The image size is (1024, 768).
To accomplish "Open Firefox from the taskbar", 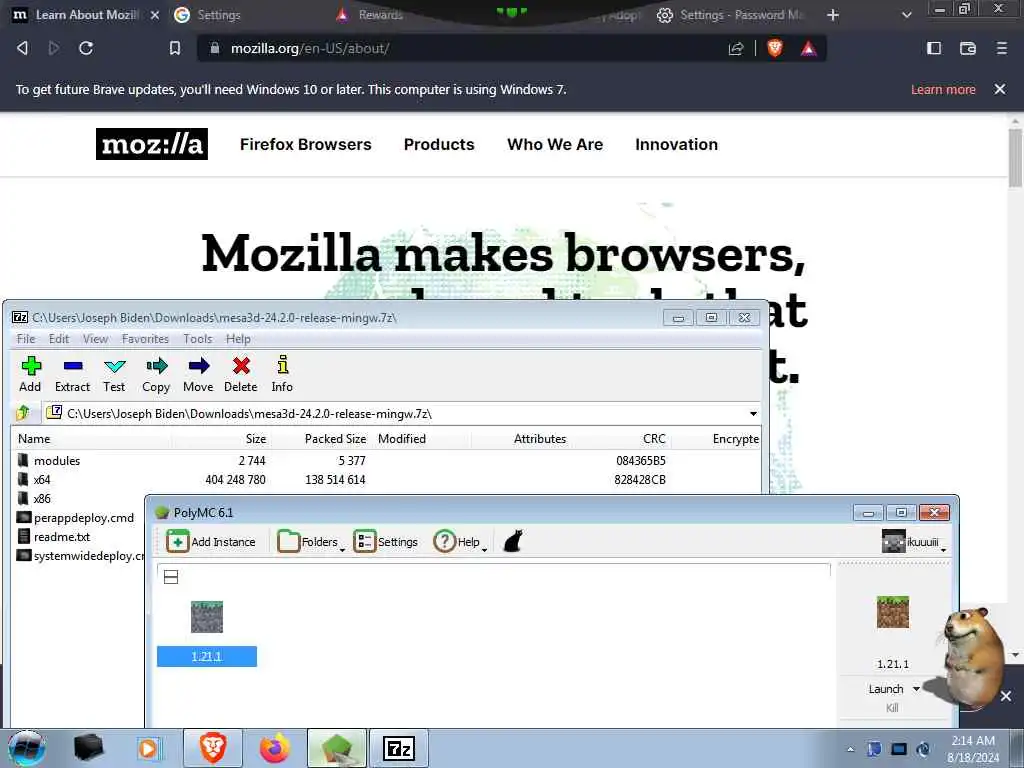I will pyautogui.click(x=275, y=748).
